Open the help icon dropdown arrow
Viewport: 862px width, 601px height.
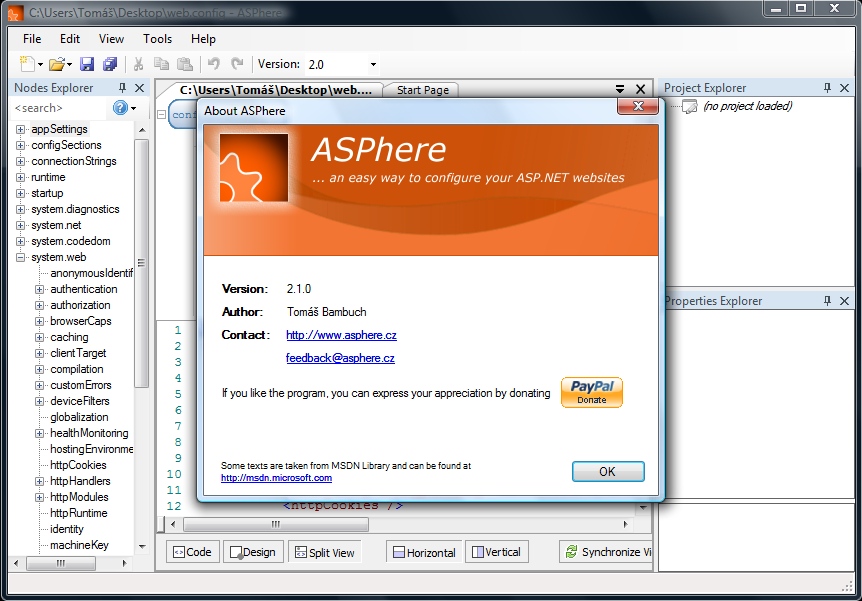tap(133, 108)
